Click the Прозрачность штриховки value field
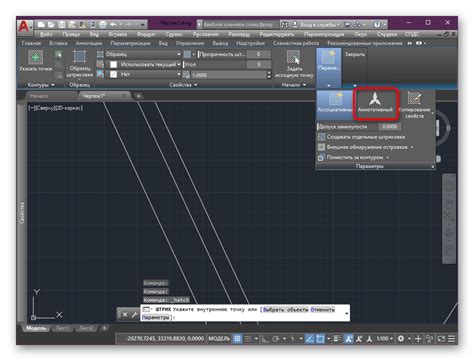Viewport: 474px width, 361px height. click(x=259, y=54)
